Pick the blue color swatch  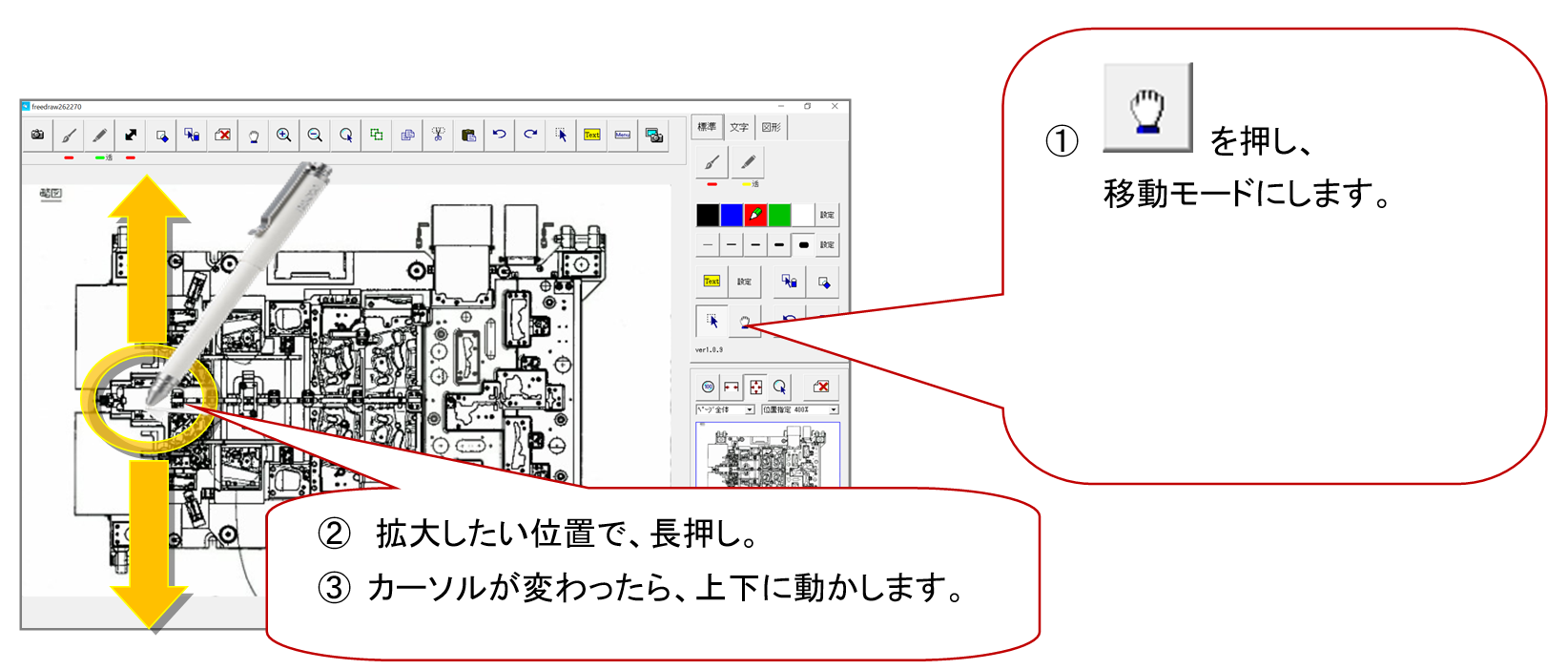click(x=732, y=215)
